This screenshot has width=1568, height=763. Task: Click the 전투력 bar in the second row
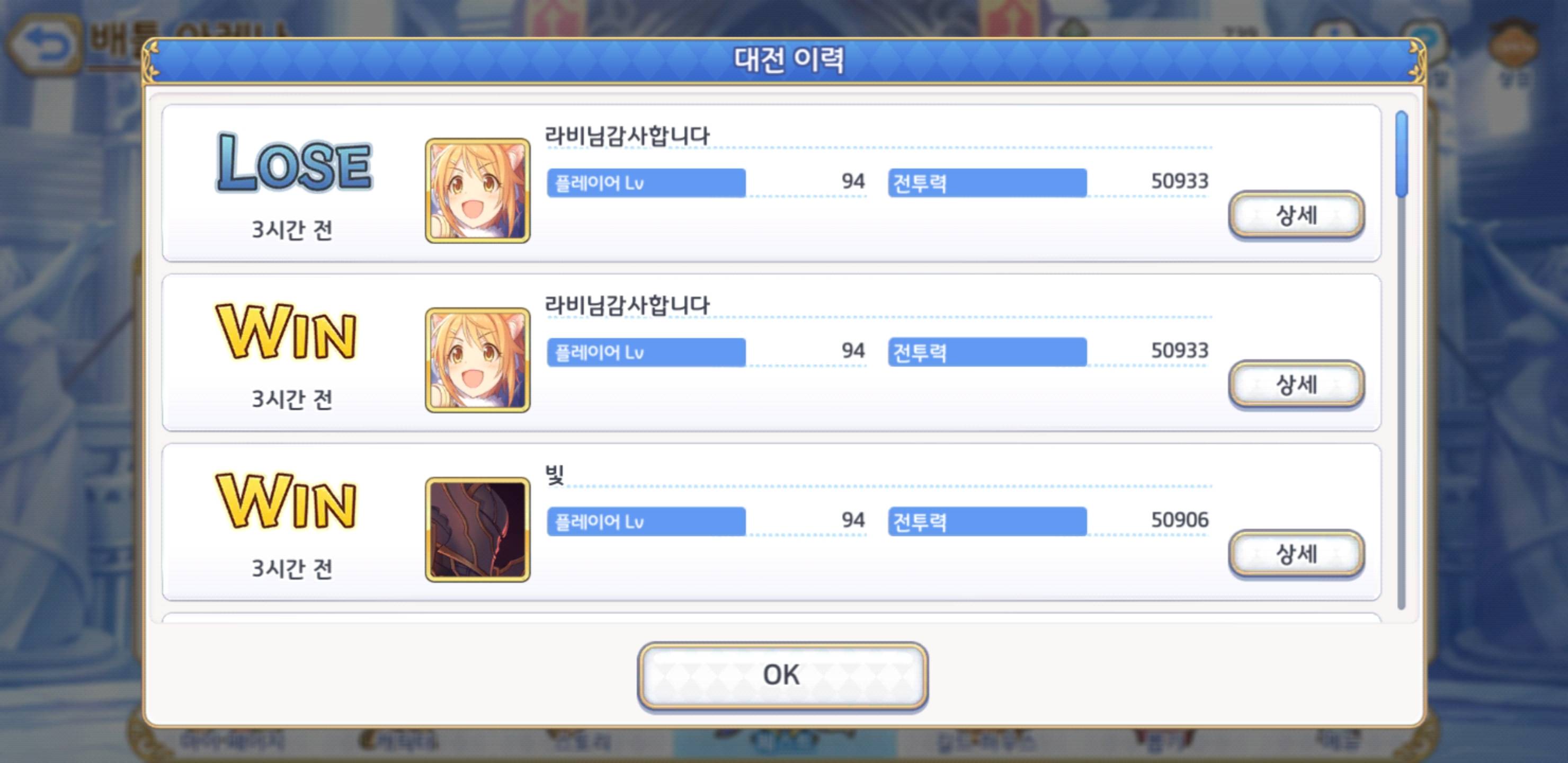987,352
